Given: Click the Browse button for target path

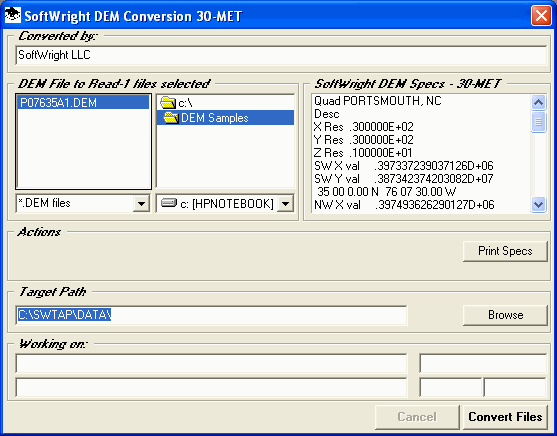Looking at the screenshot, I should (505, 315).
